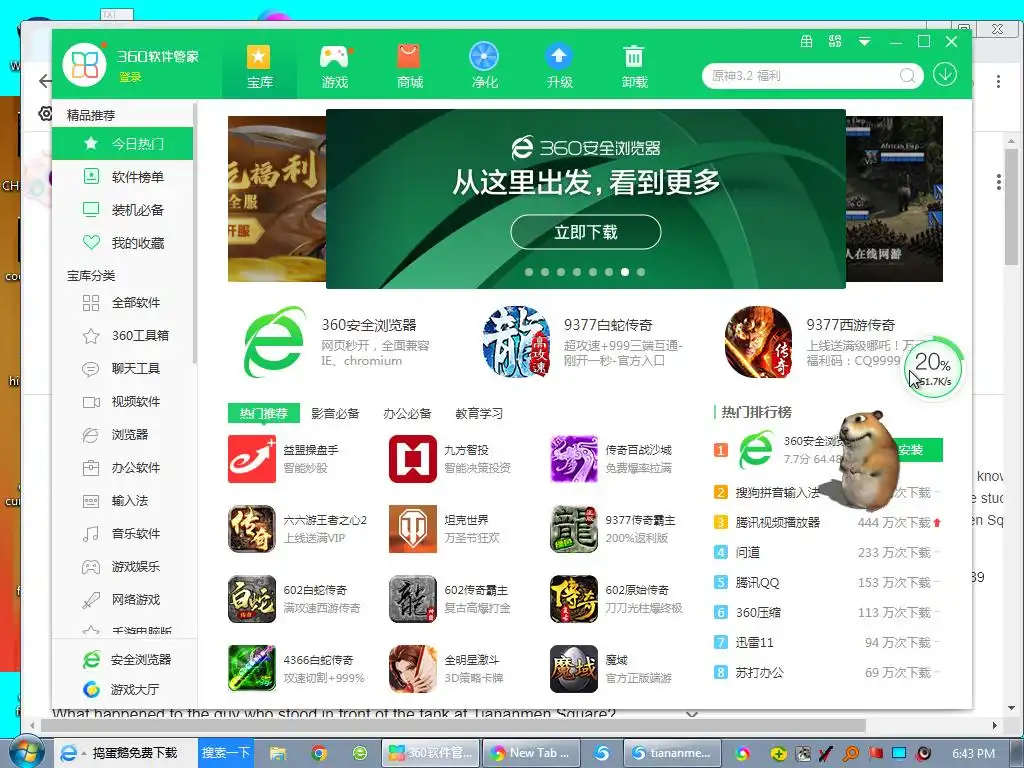Open the 升级 upgrade arrow icon

559,56
